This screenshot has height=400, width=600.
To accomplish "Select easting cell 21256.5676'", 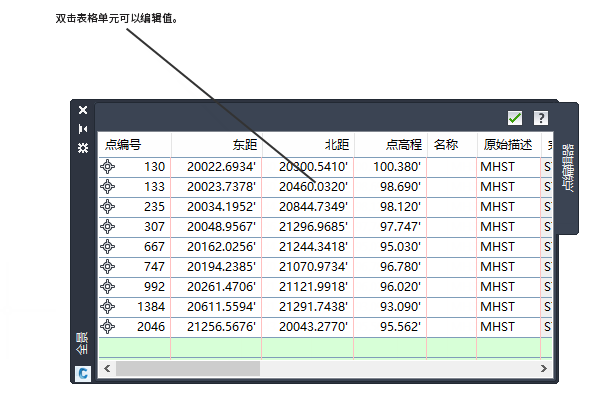I will [216, 327].
